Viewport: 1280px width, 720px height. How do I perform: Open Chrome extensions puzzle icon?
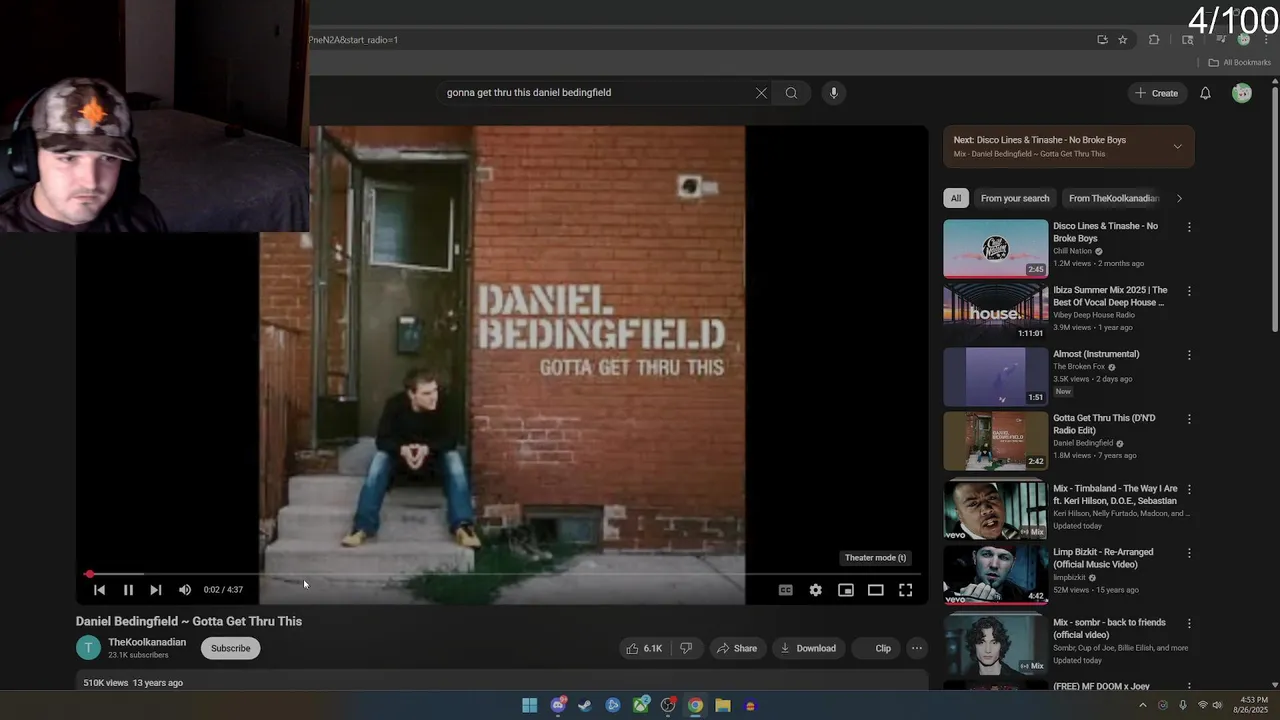[x=1154, y=40]
